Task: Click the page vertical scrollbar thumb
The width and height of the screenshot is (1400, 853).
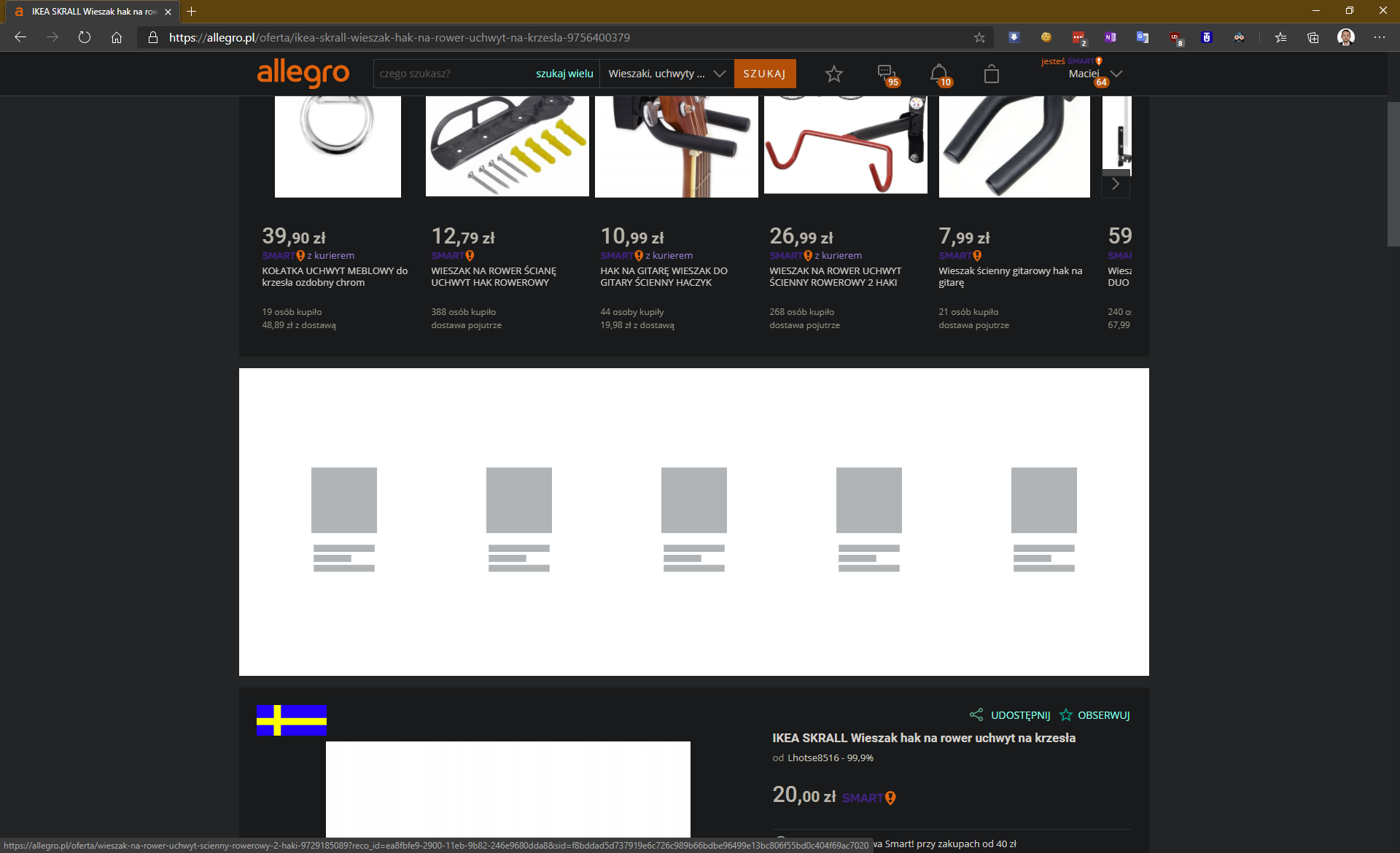Action: [1393, 174]
